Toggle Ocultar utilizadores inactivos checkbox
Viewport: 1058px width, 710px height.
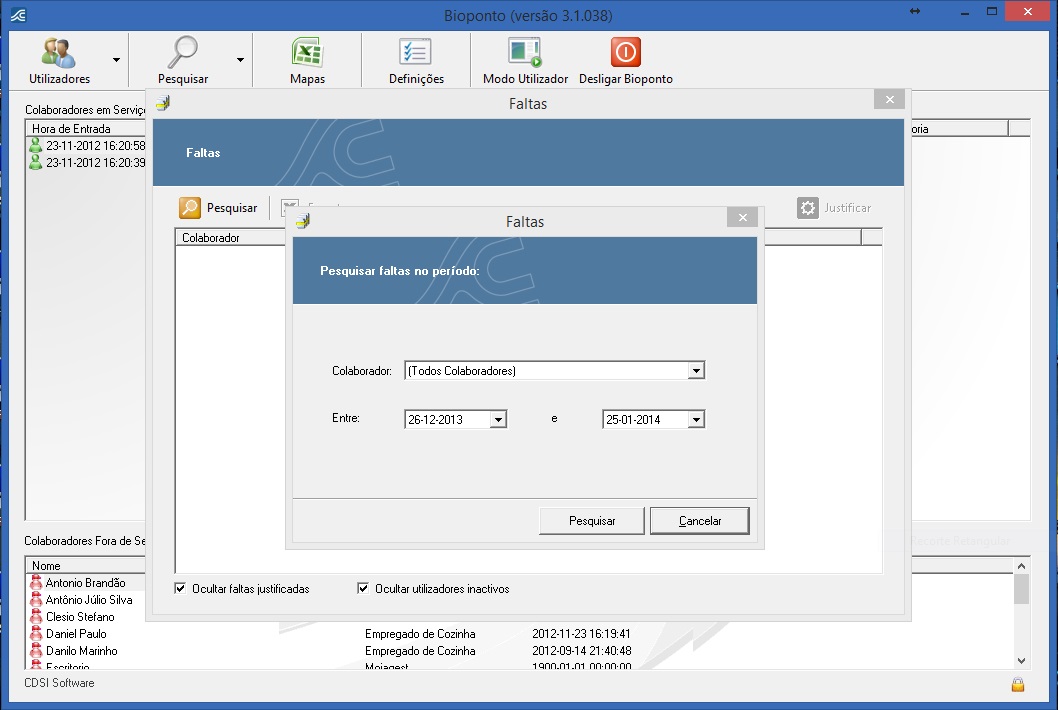pos(363,588)
